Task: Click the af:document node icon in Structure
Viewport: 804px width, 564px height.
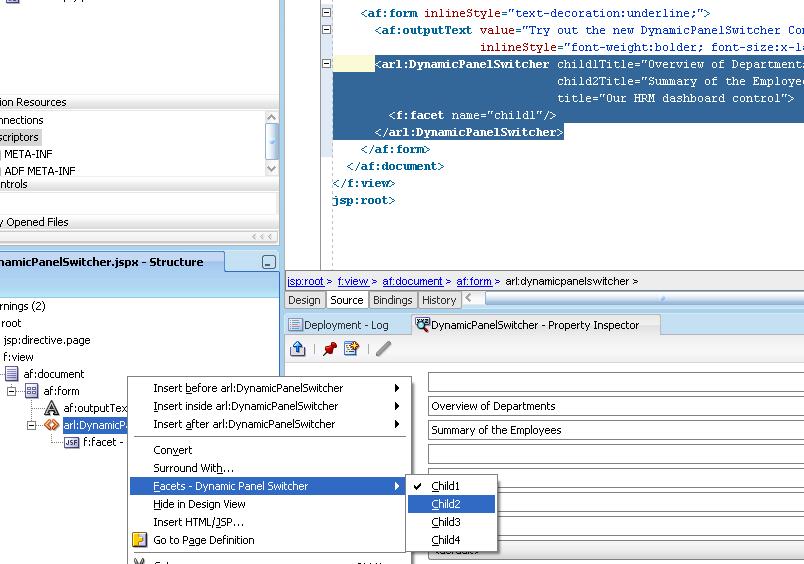Action: click(x=13, y=374)
